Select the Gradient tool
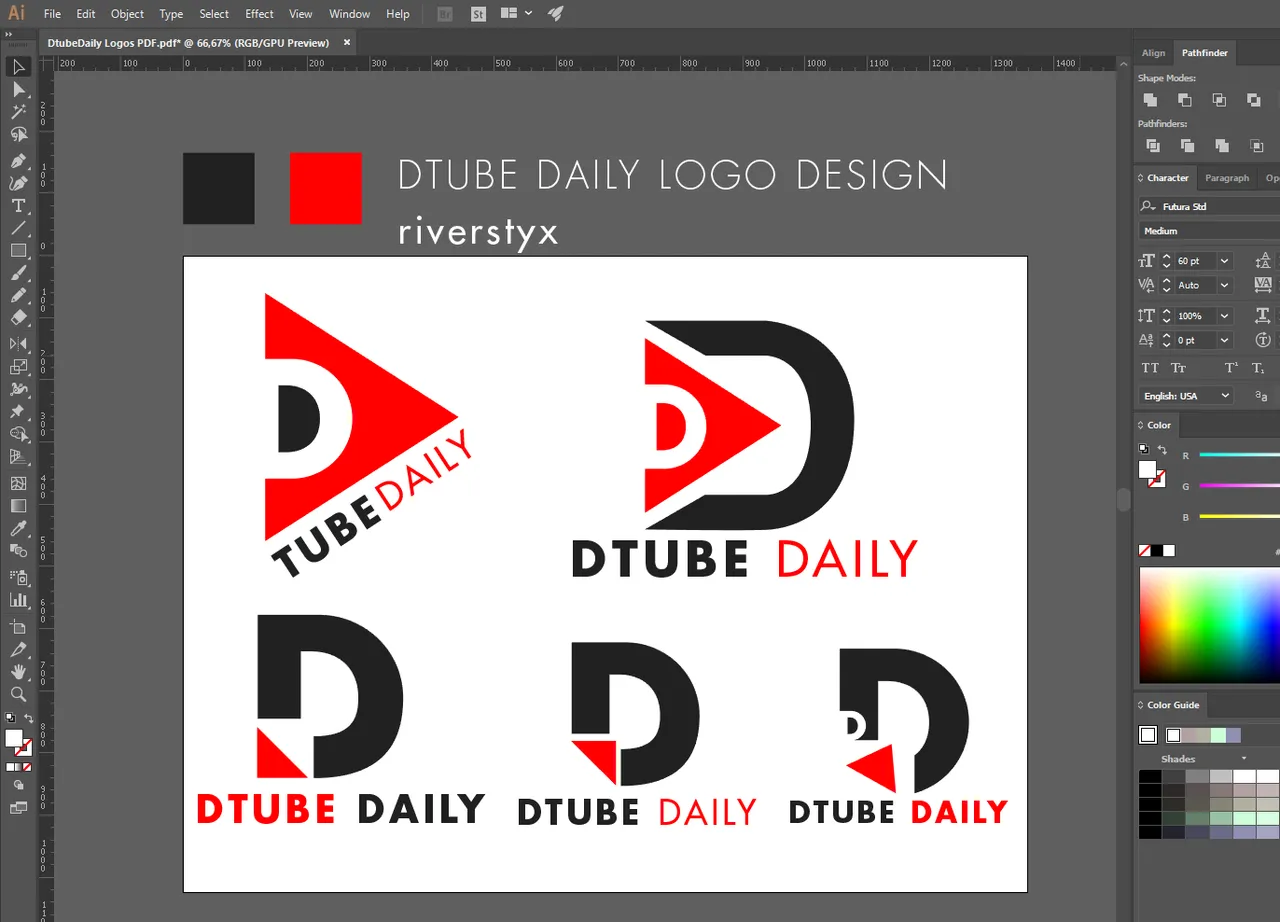The height and width of the screenshot is (922, 1280). coord(18,505)
